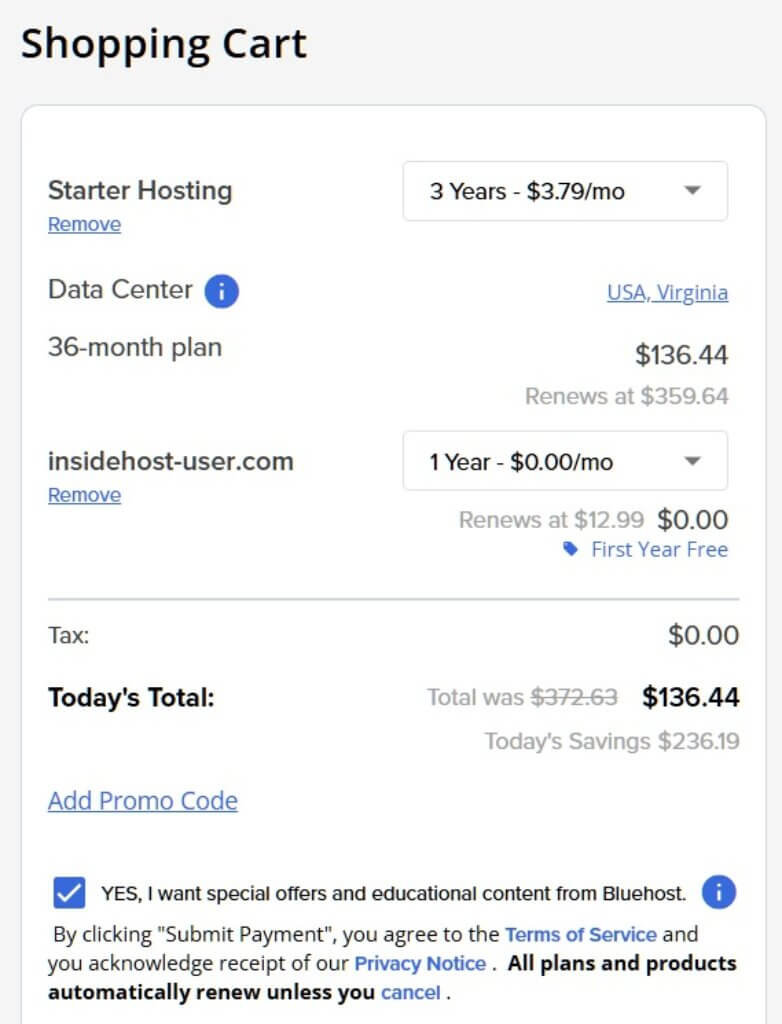The height and width of the screenshot is (1024, 782).
Task: Open the 1 Year domain term dropdown
Action: pos(564,461)
